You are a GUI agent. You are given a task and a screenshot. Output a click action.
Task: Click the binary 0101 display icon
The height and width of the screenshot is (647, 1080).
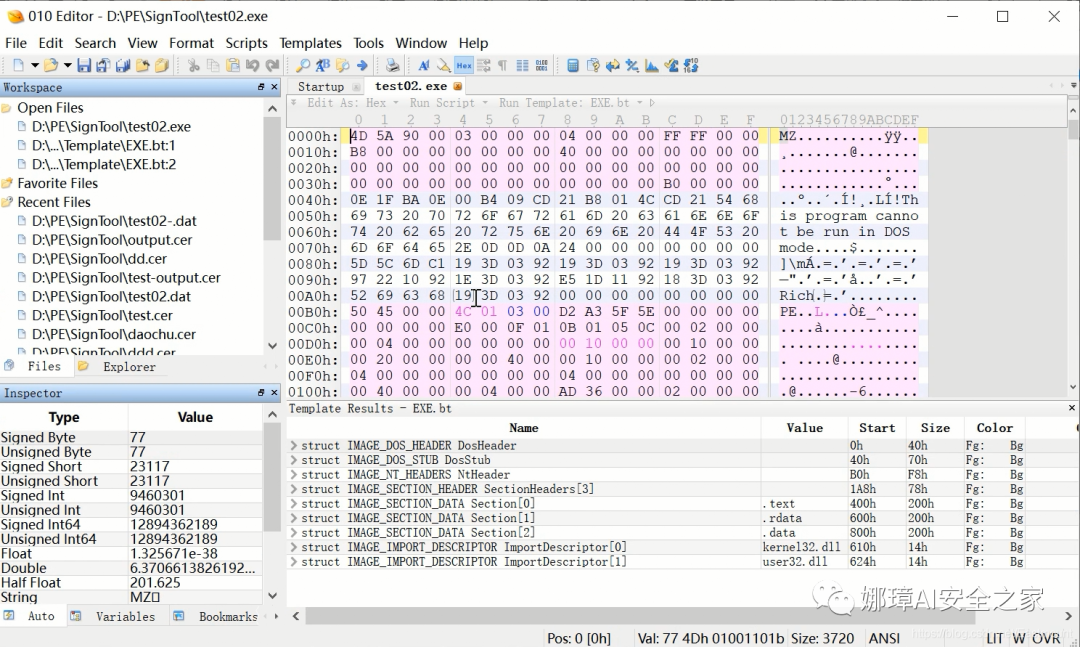point(542,65)
